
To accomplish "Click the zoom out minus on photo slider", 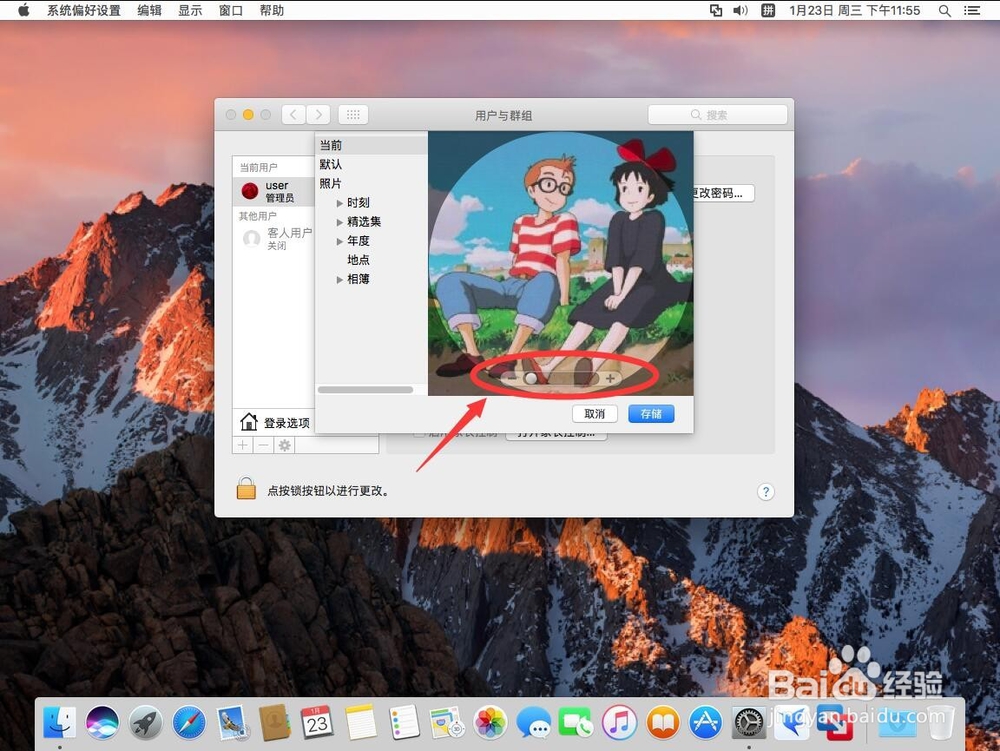I will 511,379.
